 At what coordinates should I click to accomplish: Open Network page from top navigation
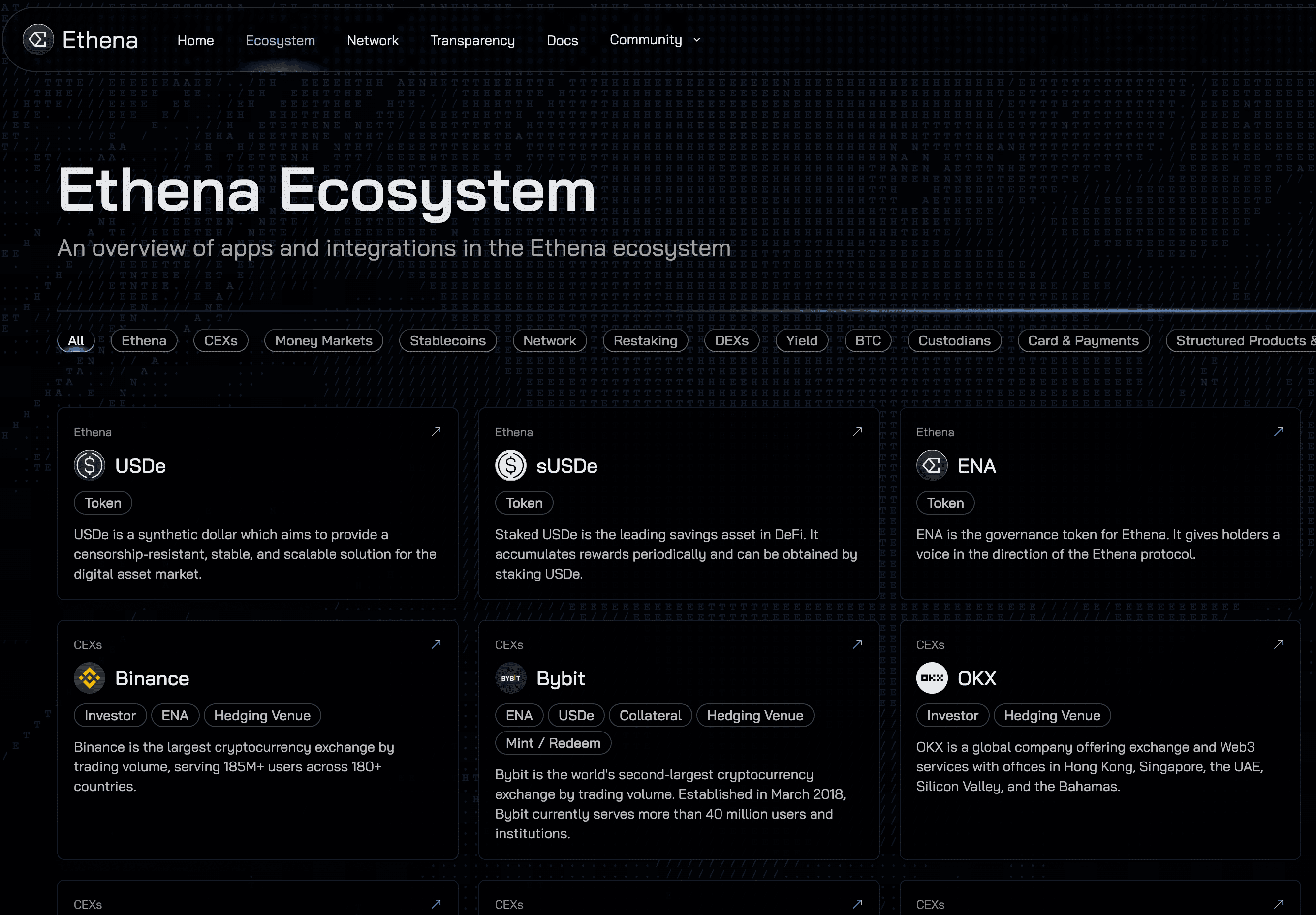[373, 41]
